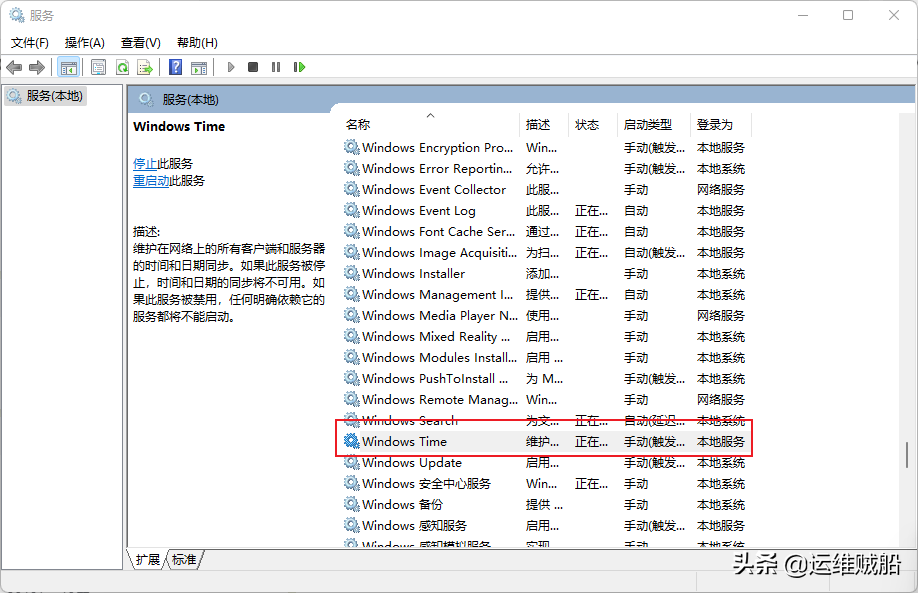Click the vertical scrollbar thumb of the services list
The image size is (918, 593).
pyautogui.click(x=907, y=455)
